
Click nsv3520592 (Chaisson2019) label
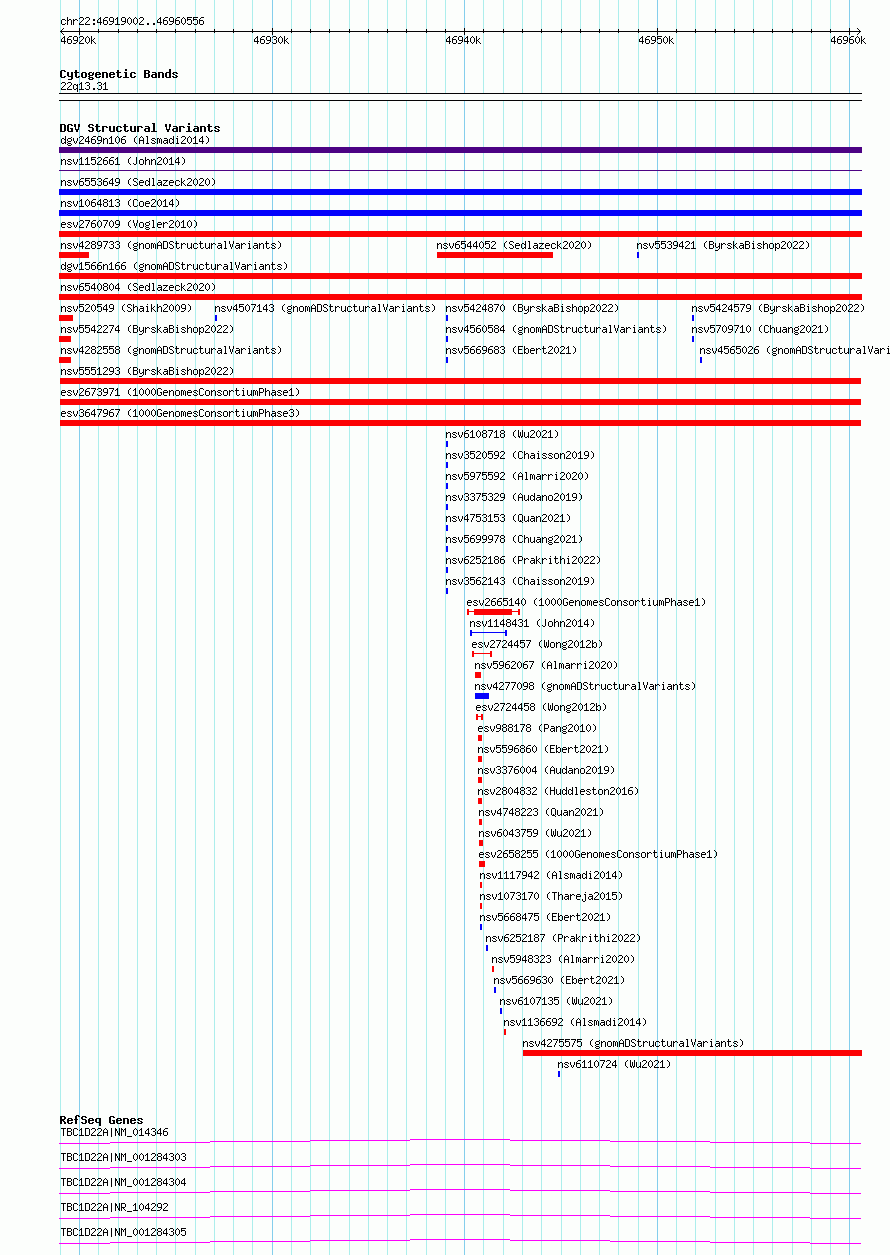click(x=520, y=456)
